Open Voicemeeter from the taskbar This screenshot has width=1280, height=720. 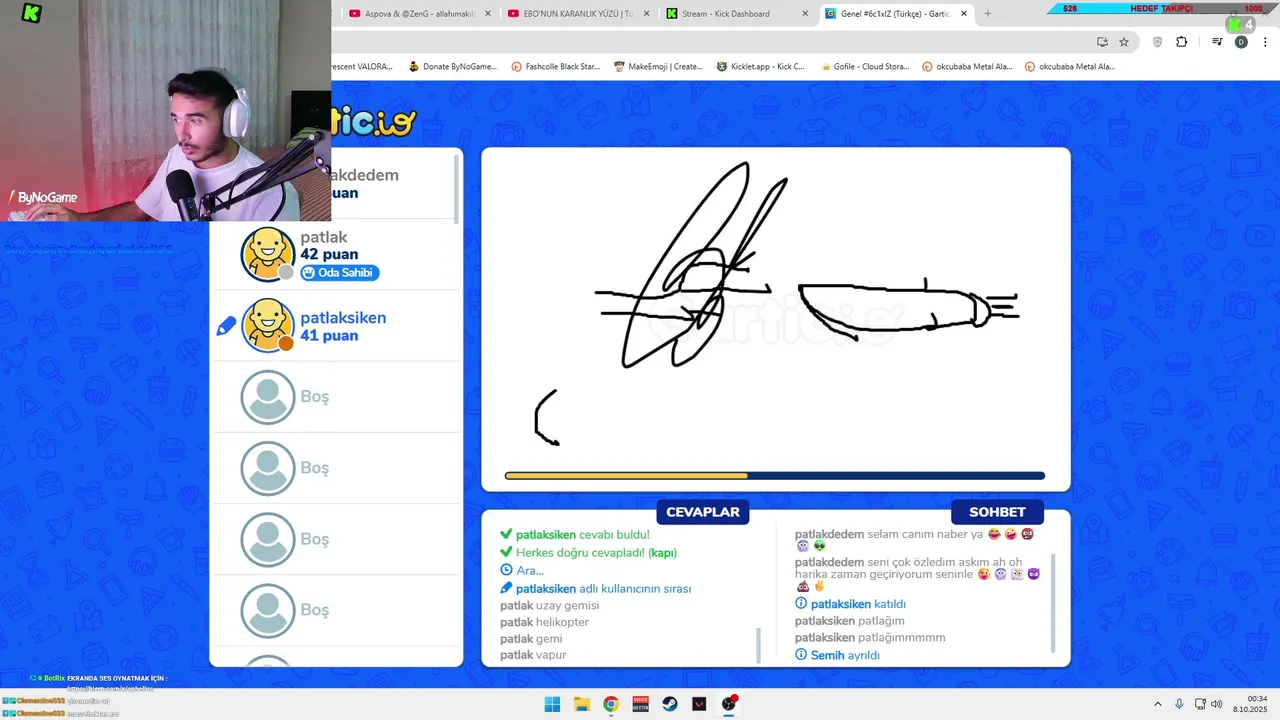coord(640,704)
